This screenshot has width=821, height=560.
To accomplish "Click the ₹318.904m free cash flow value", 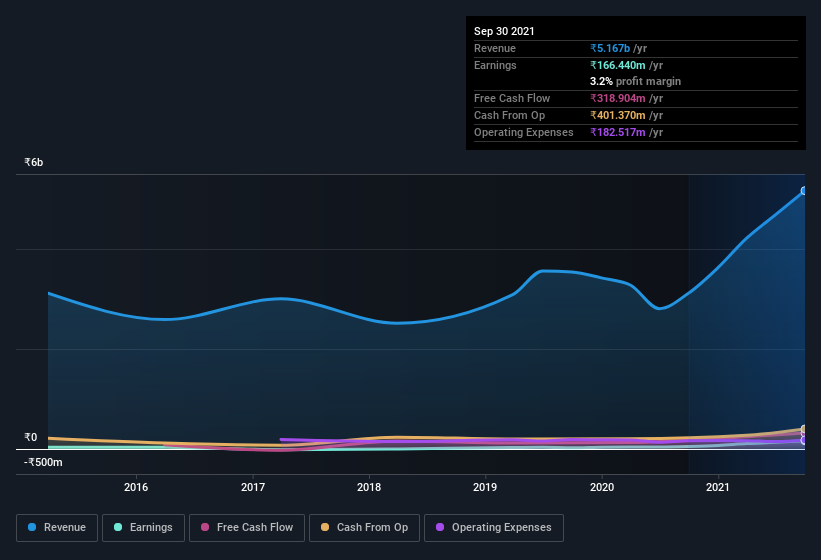I will [x=618, y=98].
